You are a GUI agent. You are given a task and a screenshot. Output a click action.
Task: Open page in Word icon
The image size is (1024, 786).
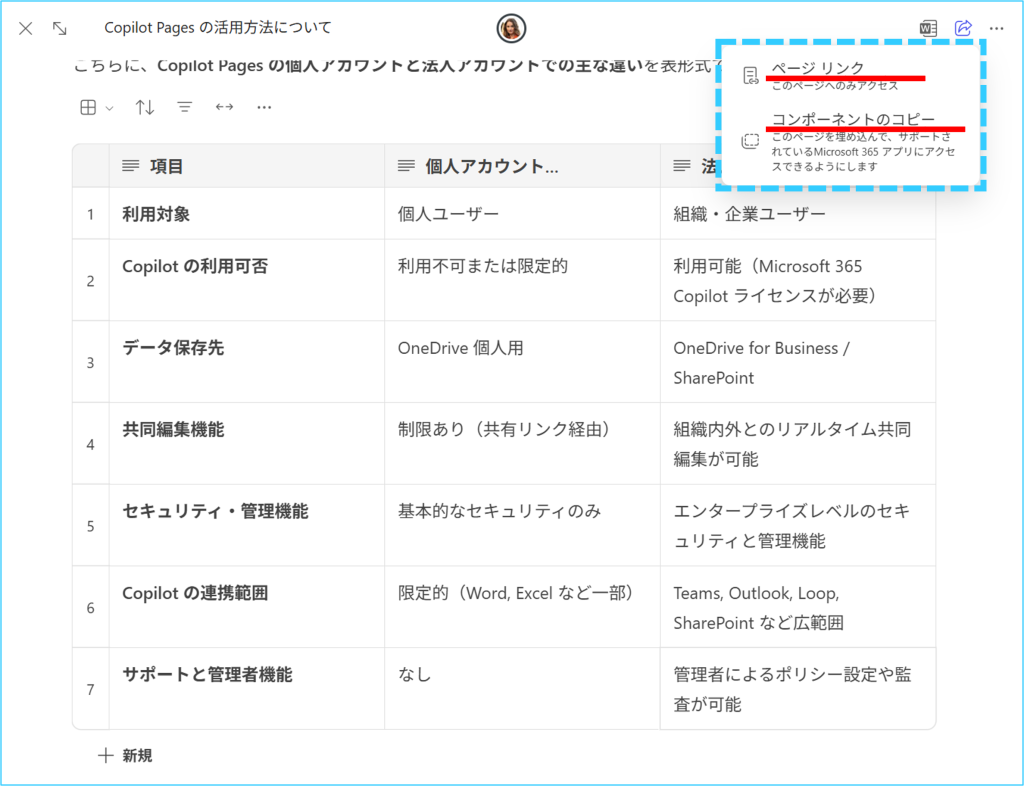click(x=928, y=29)
